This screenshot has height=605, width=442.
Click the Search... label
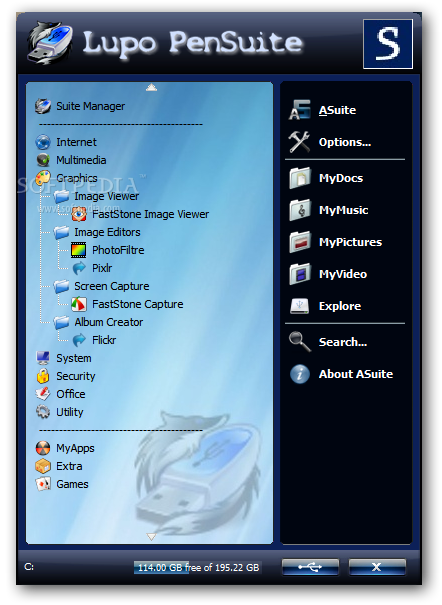[343, 342]
